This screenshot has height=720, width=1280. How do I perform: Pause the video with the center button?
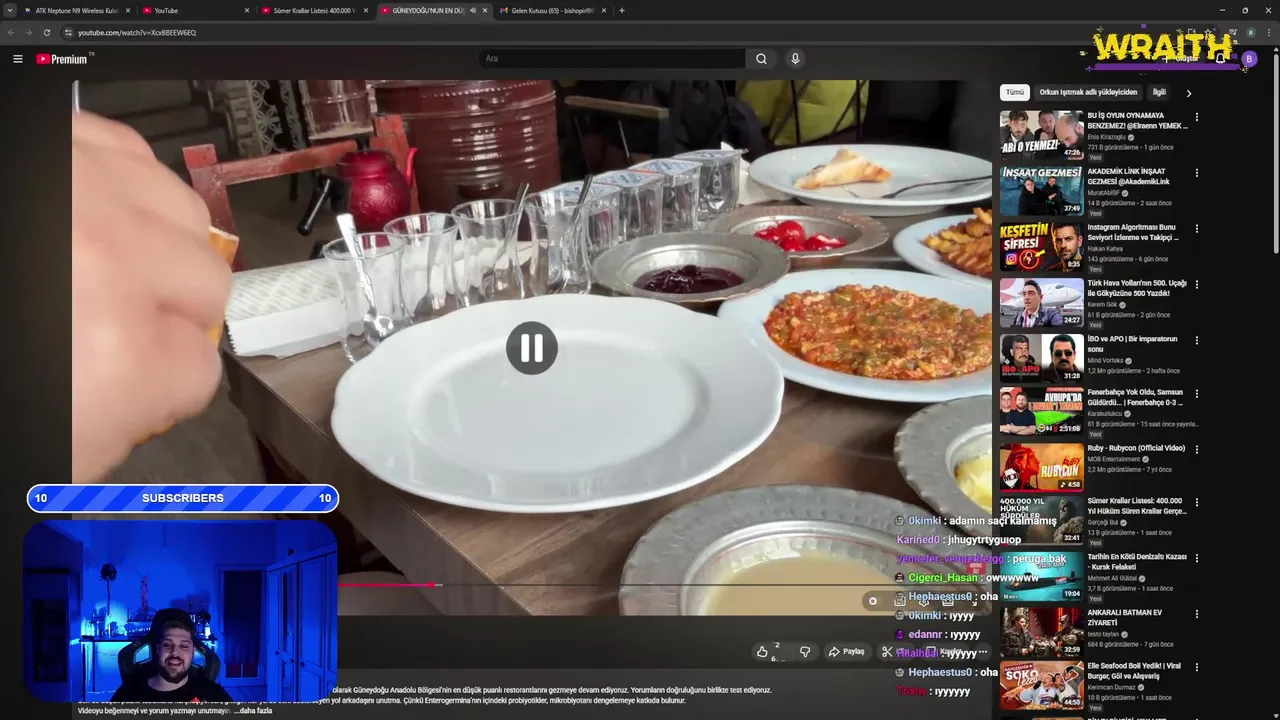pos(531,348)
